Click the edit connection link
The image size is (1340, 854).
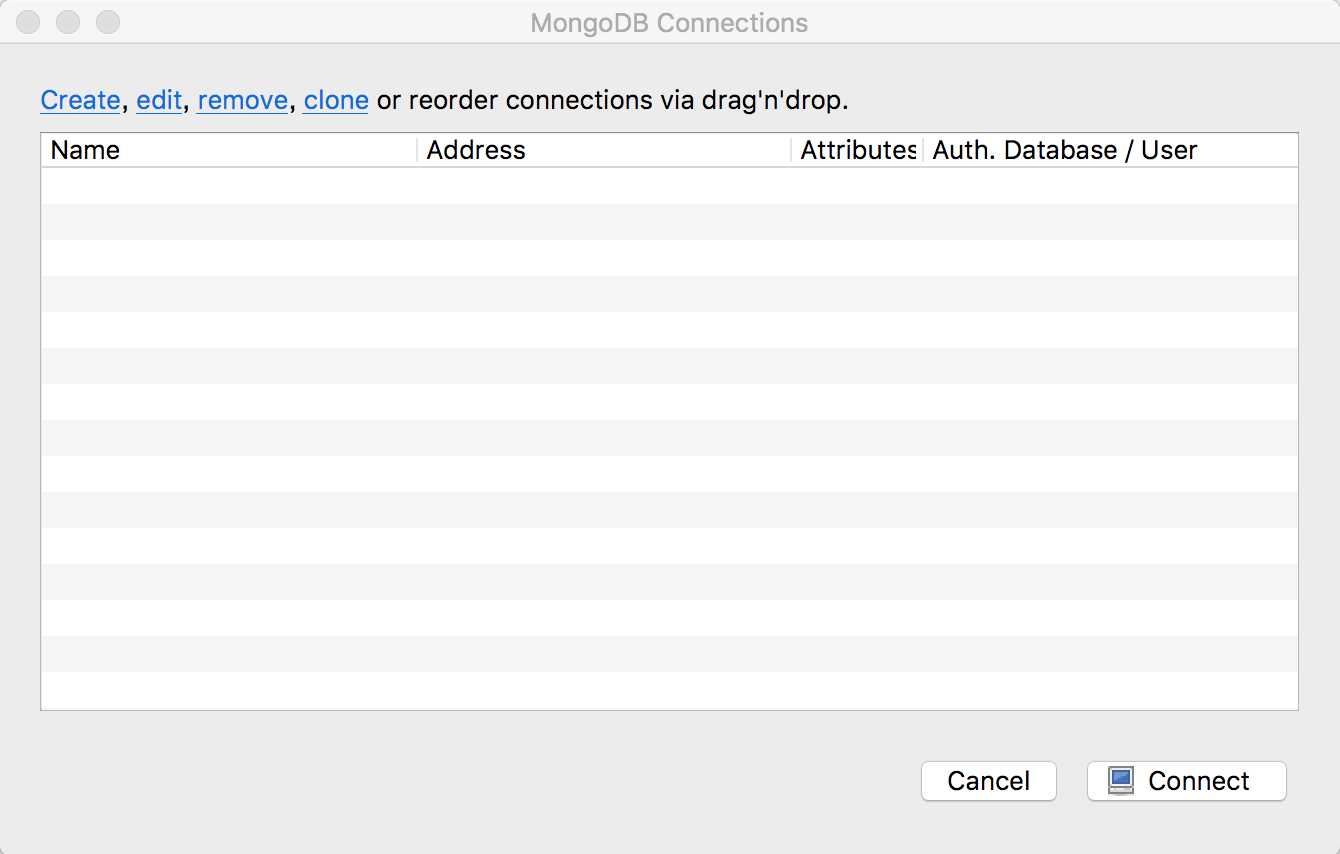point(159,100)
